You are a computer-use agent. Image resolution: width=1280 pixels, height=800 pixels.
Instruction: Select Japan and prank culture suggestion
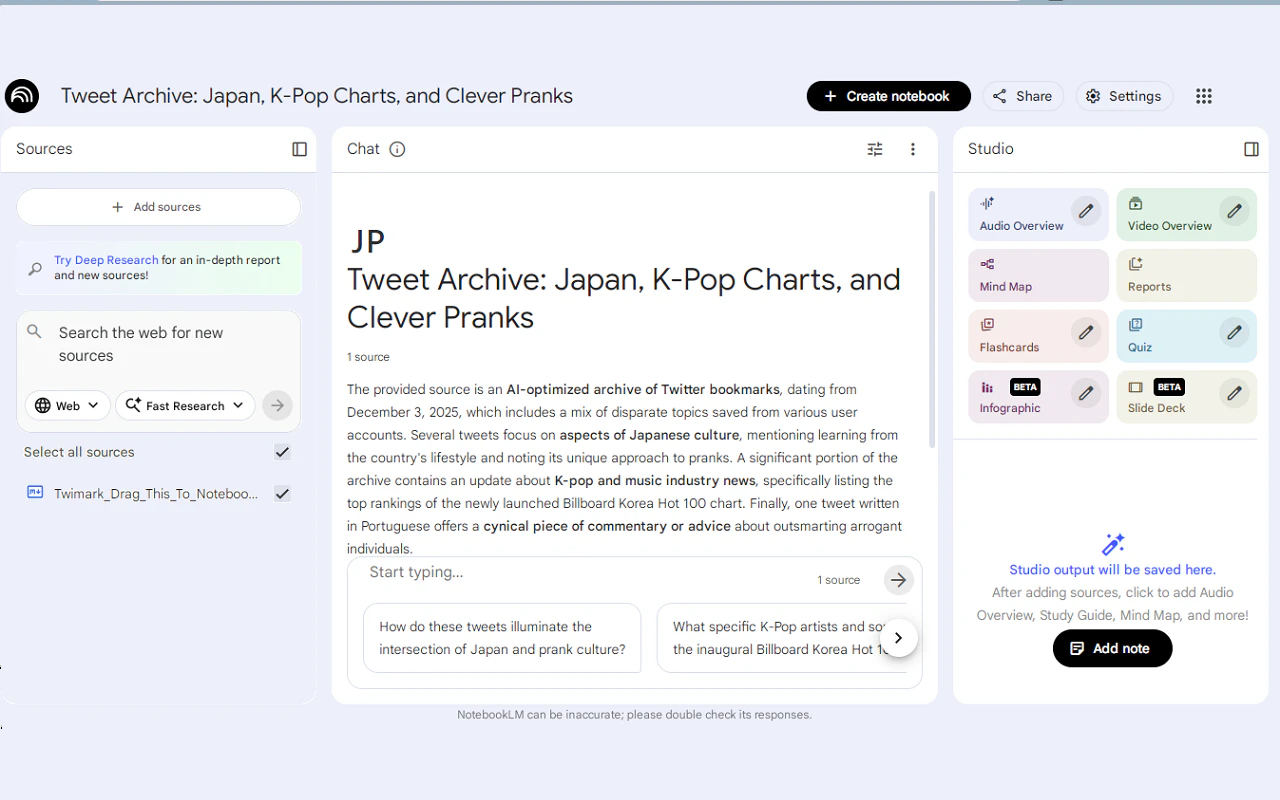click(502, 638)
